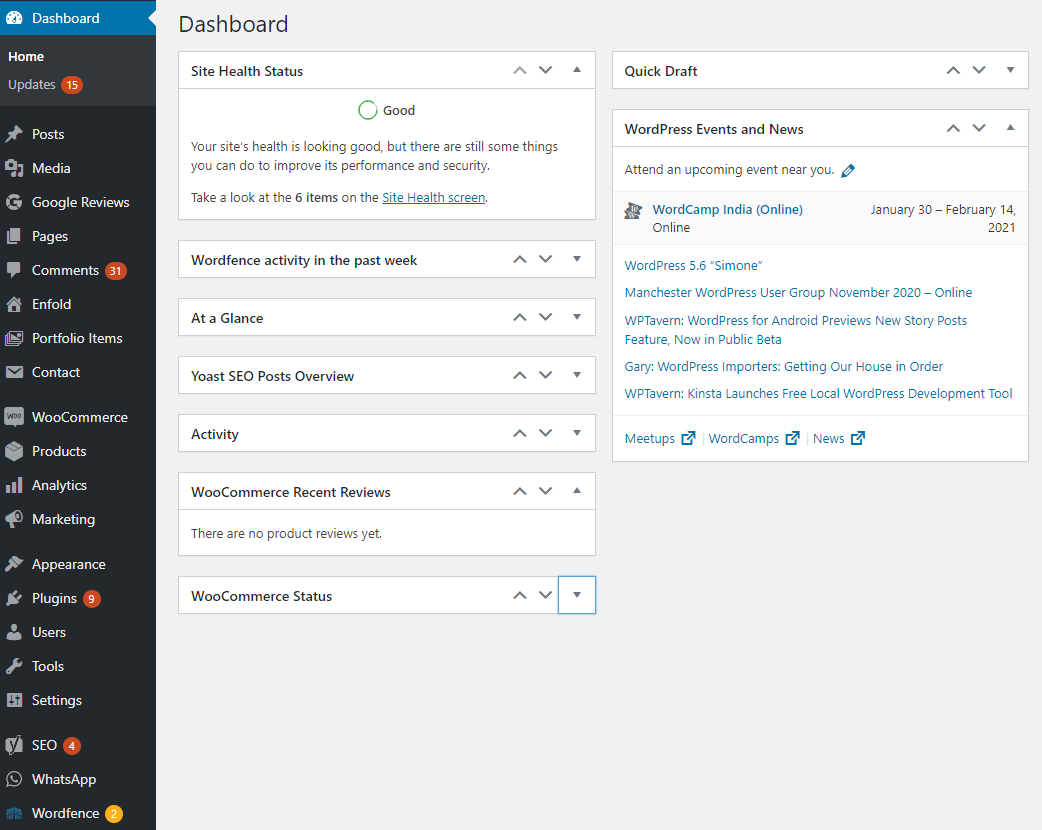Click the Settings sliders icon
This screenshot has height=830, width=1042.
[x=14, y=700]
